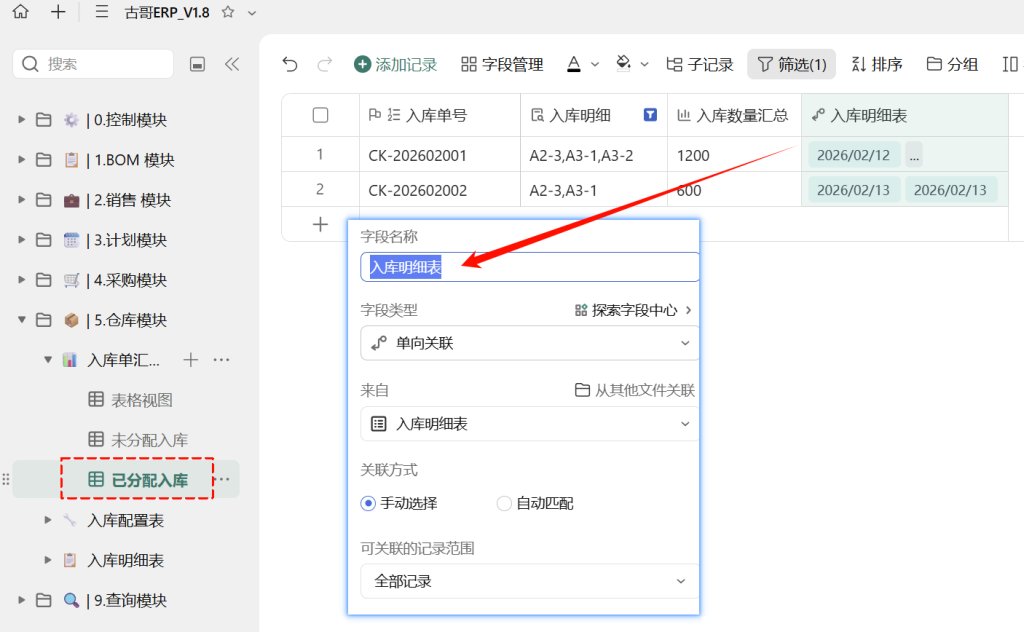
Task: Select 自动匹配 radio button
Action: 504,503
